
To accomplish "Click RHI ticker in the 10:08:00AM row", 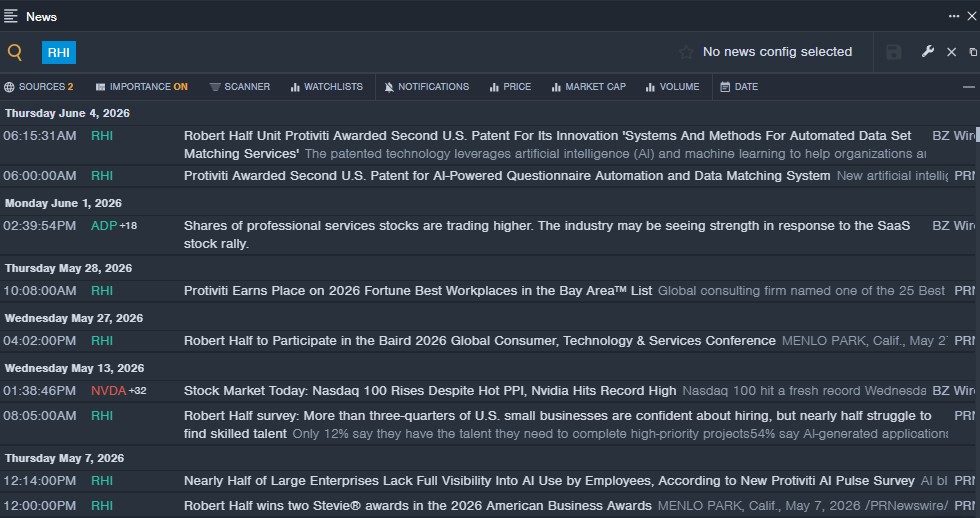I will 102,291.
